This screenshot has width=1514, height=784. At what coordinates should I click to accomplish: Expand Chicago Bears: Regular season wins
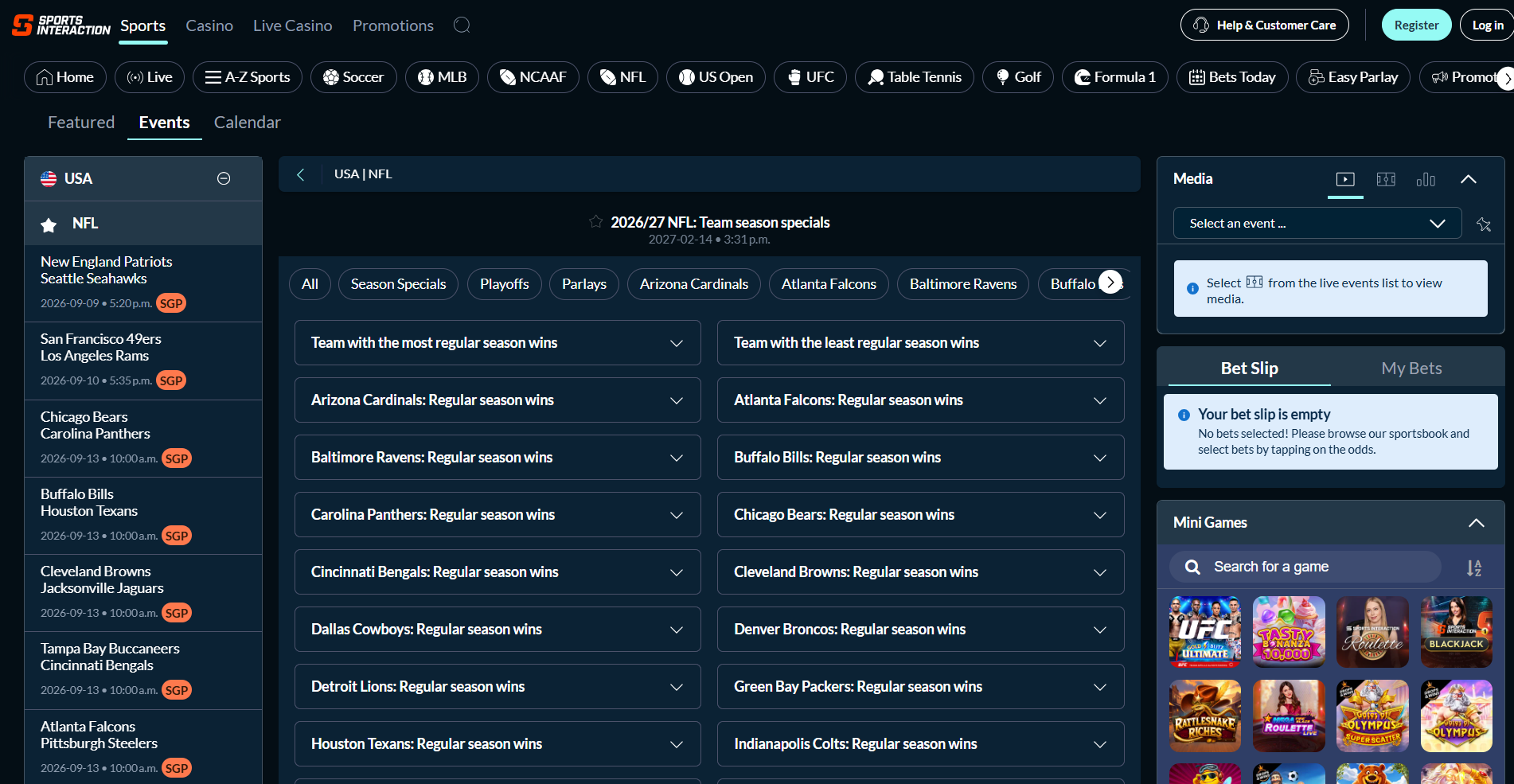(x=920, y=515)
